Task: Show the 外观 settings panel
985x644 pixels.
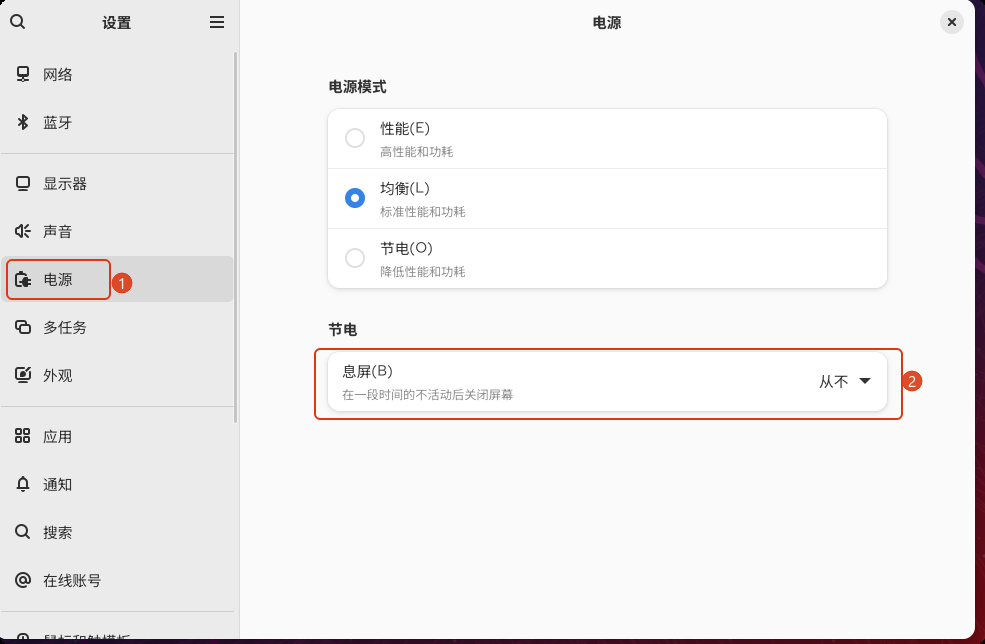Action: (117, 375)
